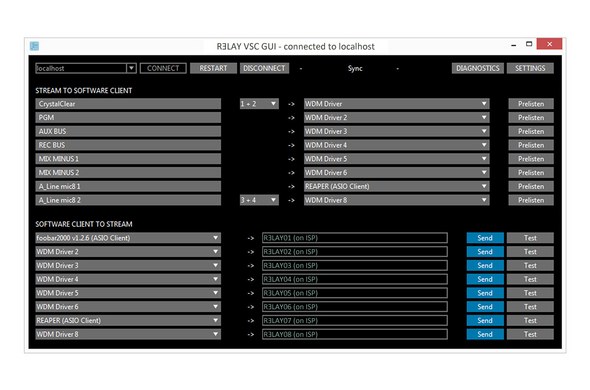Select the AUX BUS stream field
Viewport: 590px width, 390px height.
pos(128,131)
